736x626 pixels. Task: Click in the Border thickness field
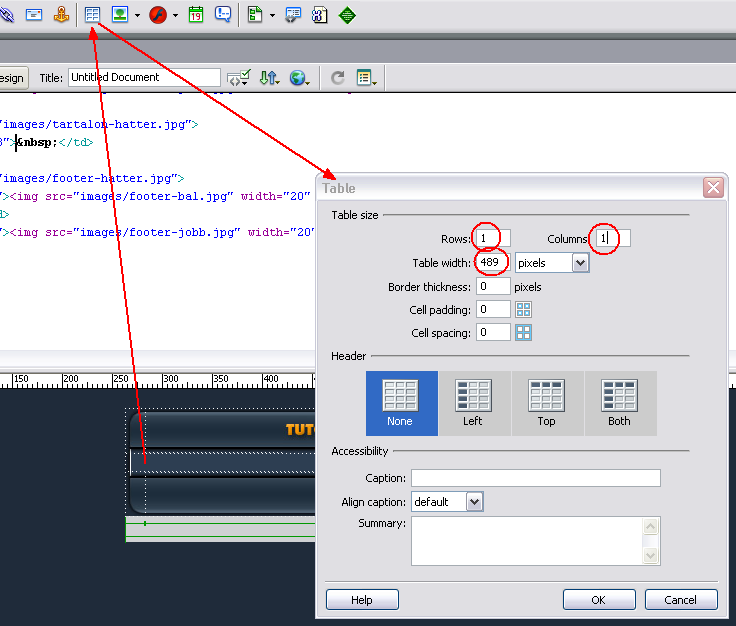pos(493,287)
